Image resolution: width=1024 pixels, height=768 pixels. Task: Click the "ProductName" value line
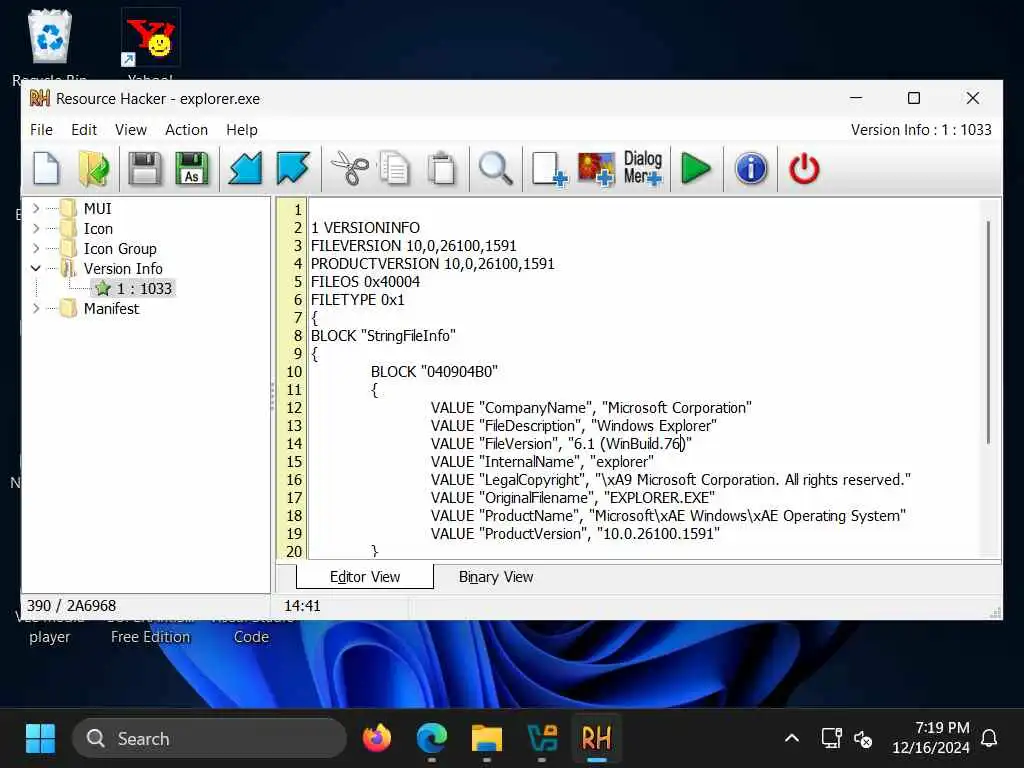tap(668, 516)
